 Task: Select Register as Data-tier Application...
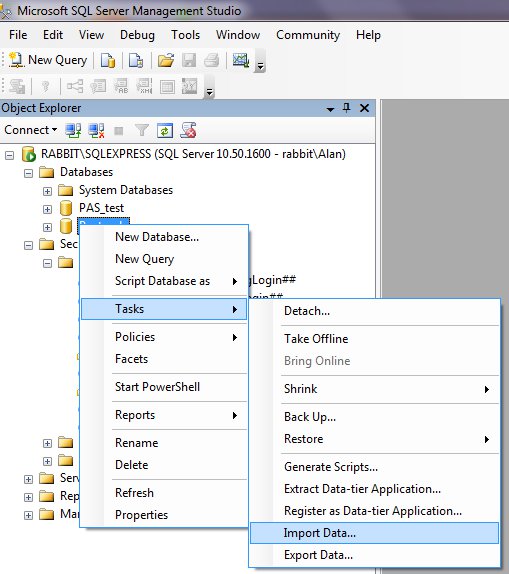[374, 511]
